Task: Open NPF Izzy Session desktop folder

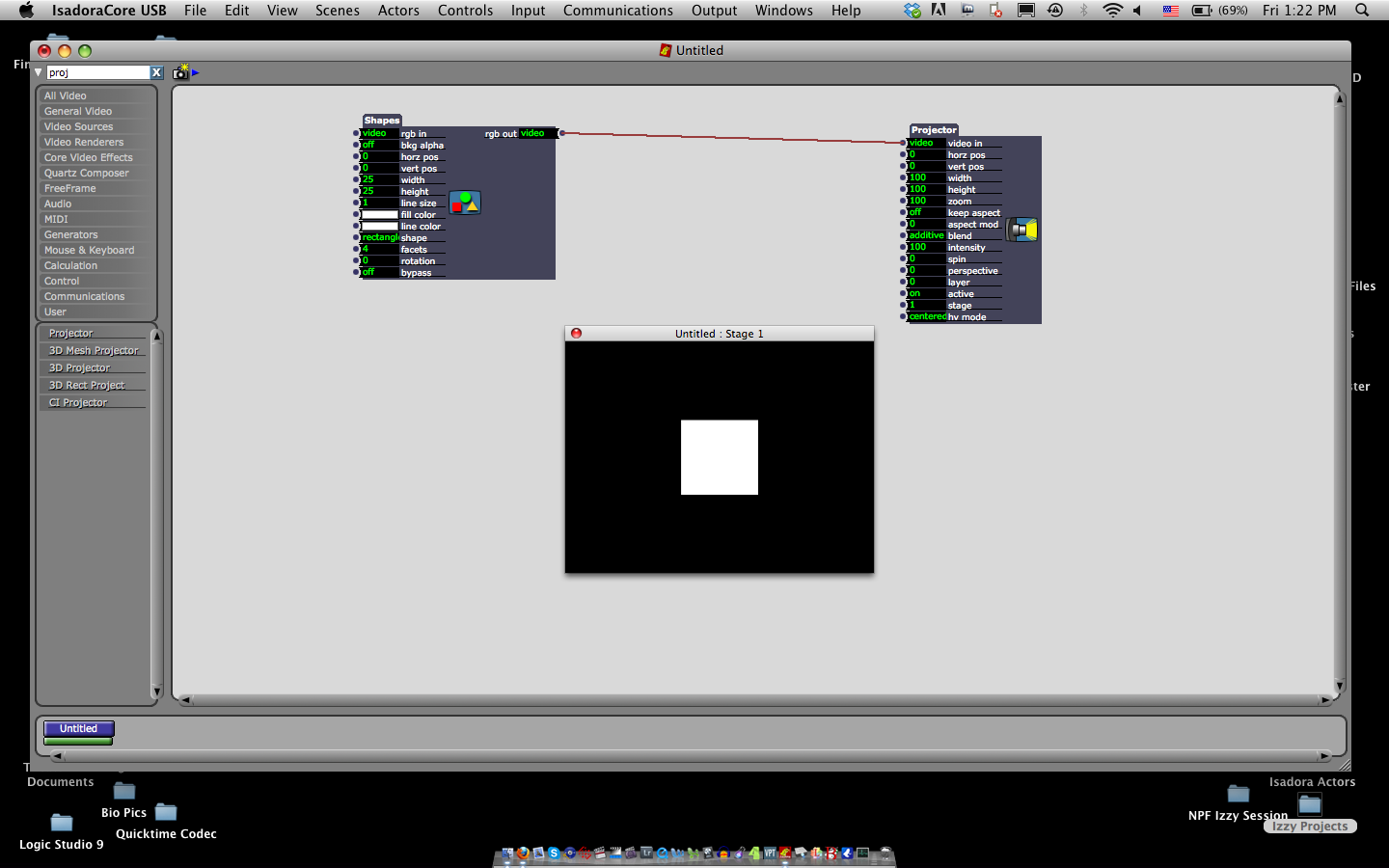Action: (x=1239, y=795)
